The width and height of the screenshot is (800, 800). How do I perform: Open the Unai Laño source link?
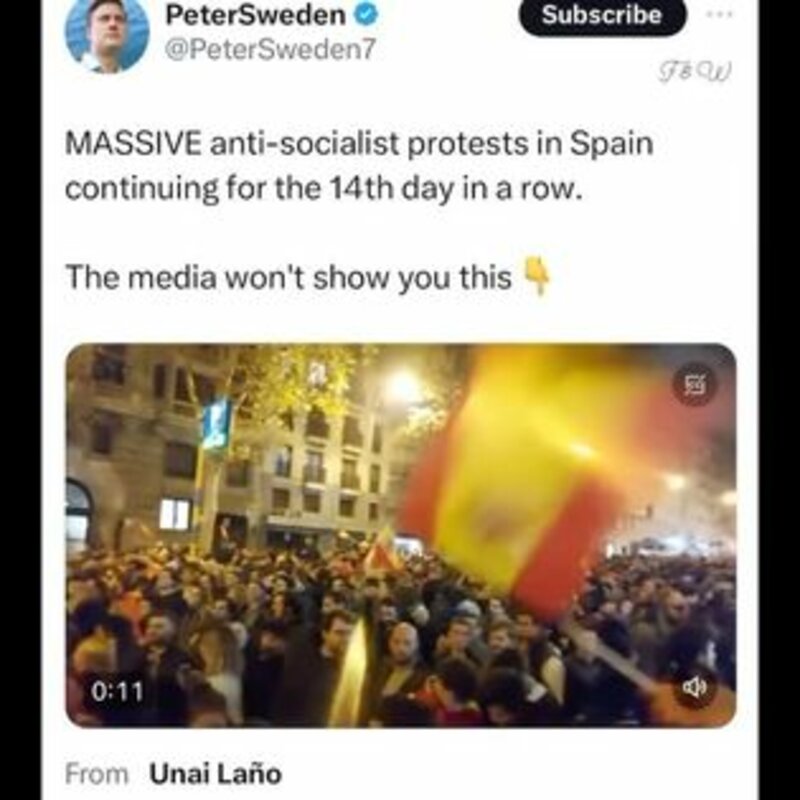coord(215,773)
